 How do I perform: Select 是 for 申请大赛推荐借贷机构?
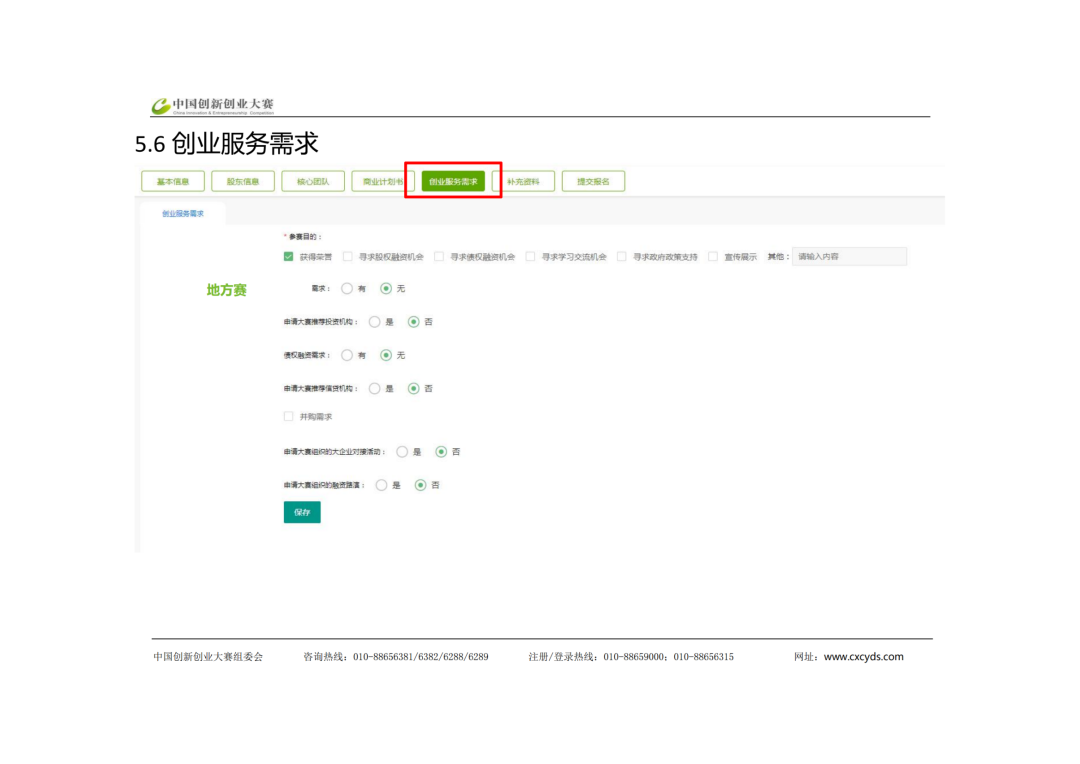click(375, 388)
